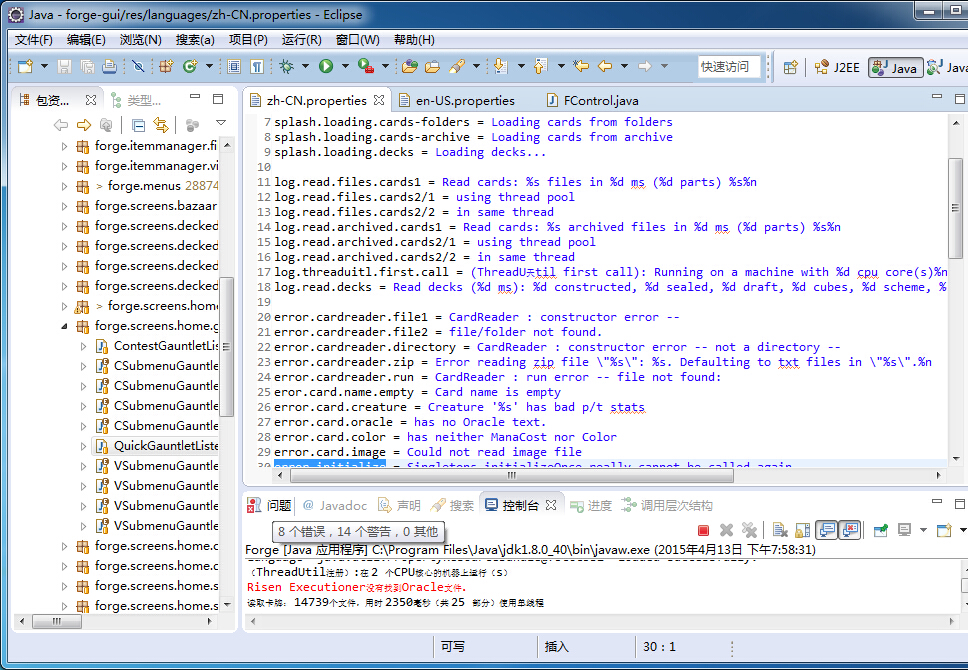Expand the forge.itemmanager.filters package node

(x=65, y=146)
